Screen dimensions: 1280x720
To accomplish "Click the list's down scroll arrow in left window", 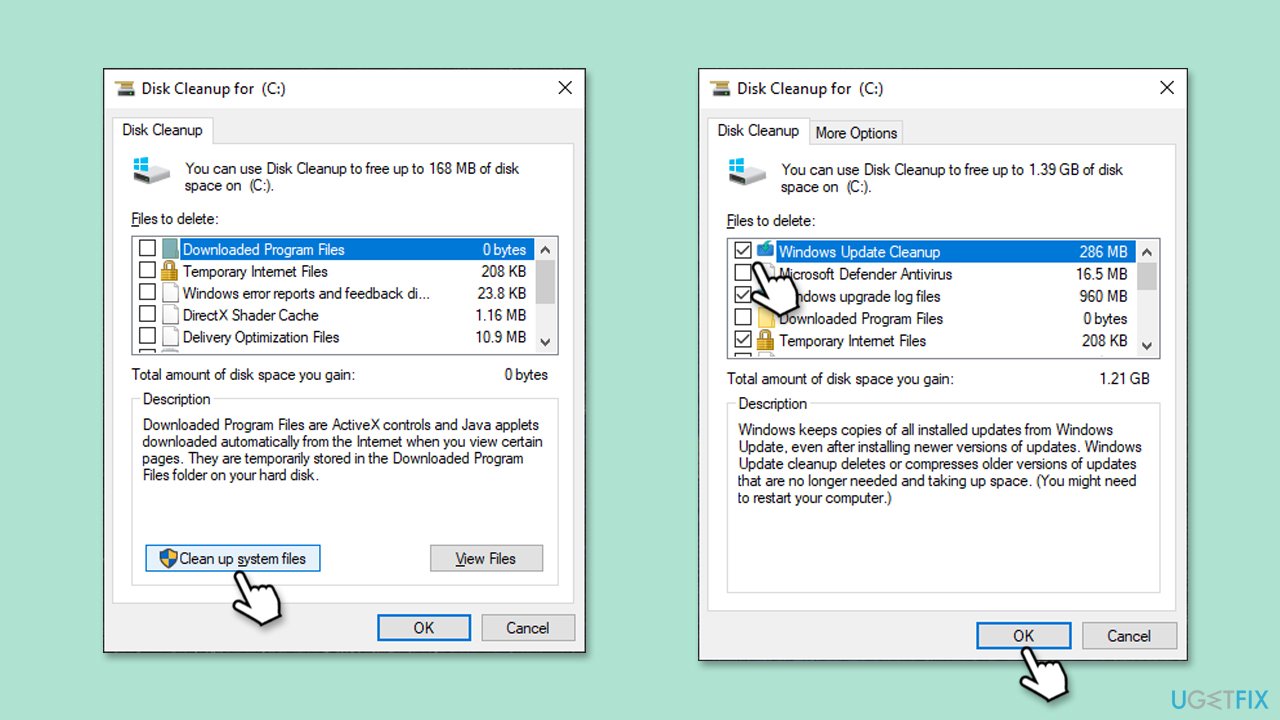I will pos(545,342).
